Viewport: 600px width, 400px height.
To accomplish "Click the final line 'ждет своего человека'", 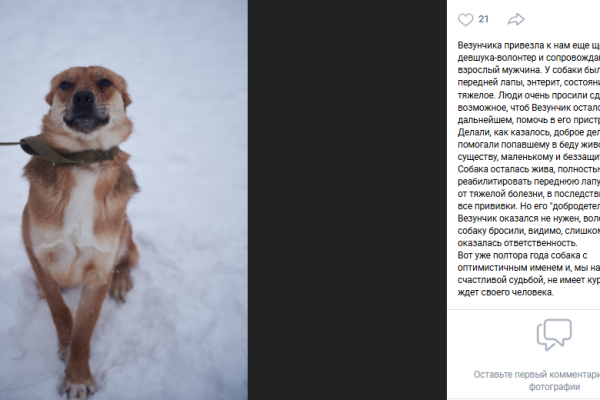I will [505, 292].
